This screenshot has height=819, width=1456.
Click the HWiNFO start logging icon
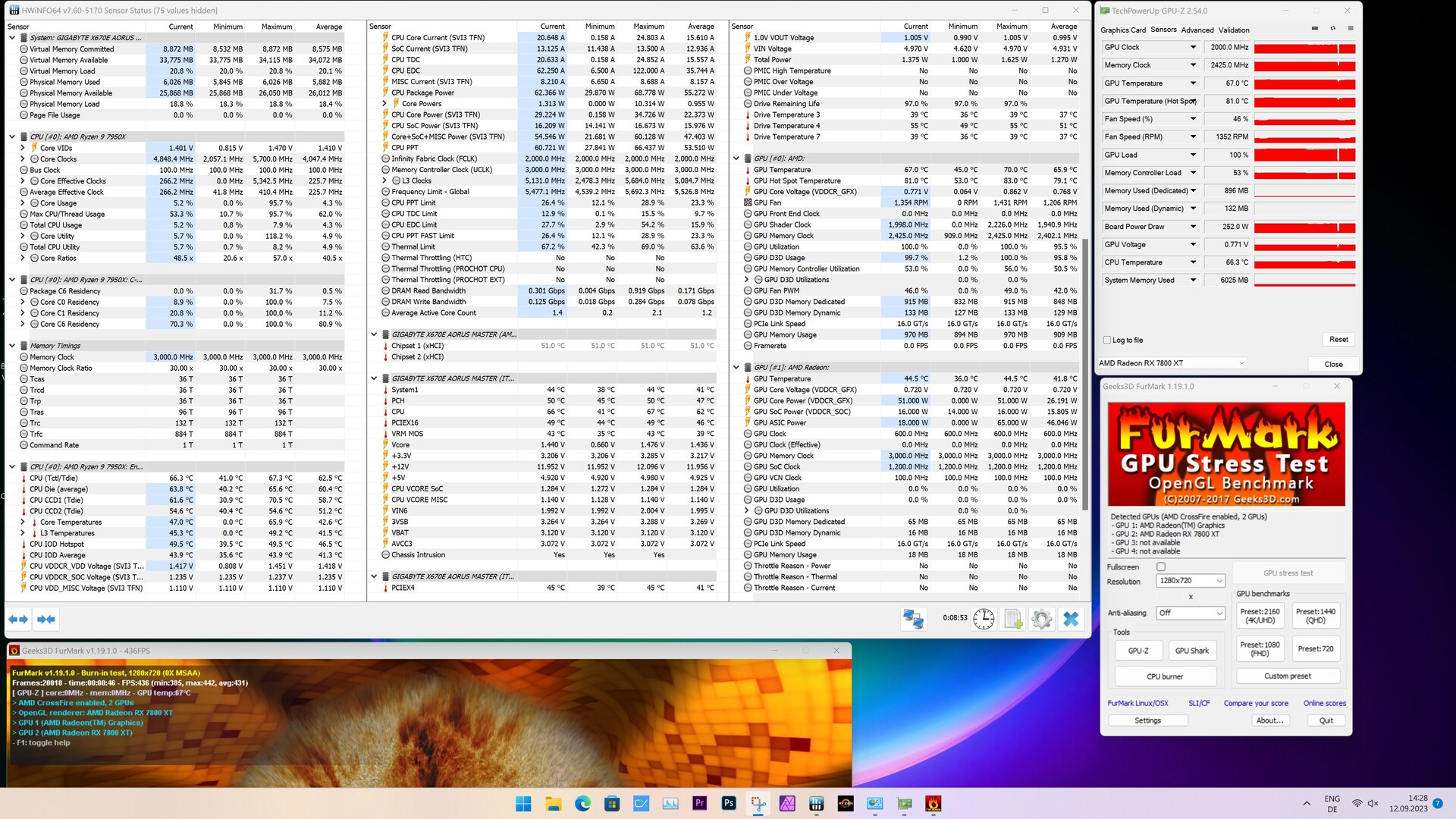tap(1013, 619)
